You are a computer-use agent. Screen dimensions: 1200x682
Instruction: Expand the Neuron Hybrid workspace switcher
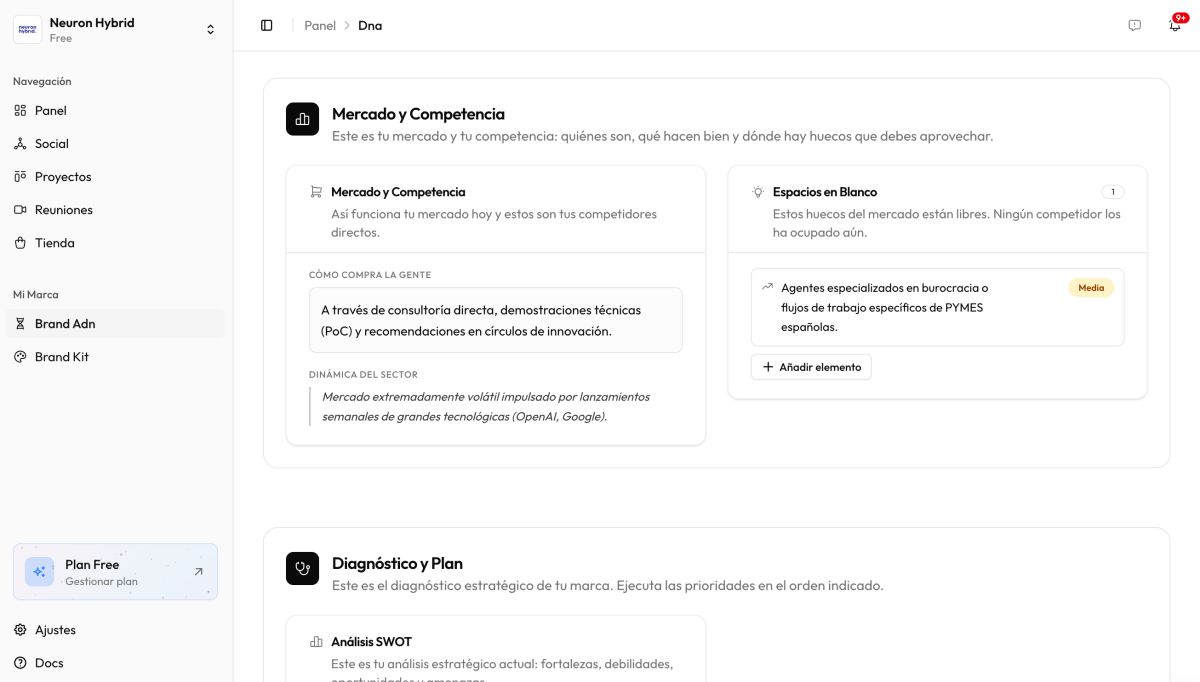click(x=210, y=29)
